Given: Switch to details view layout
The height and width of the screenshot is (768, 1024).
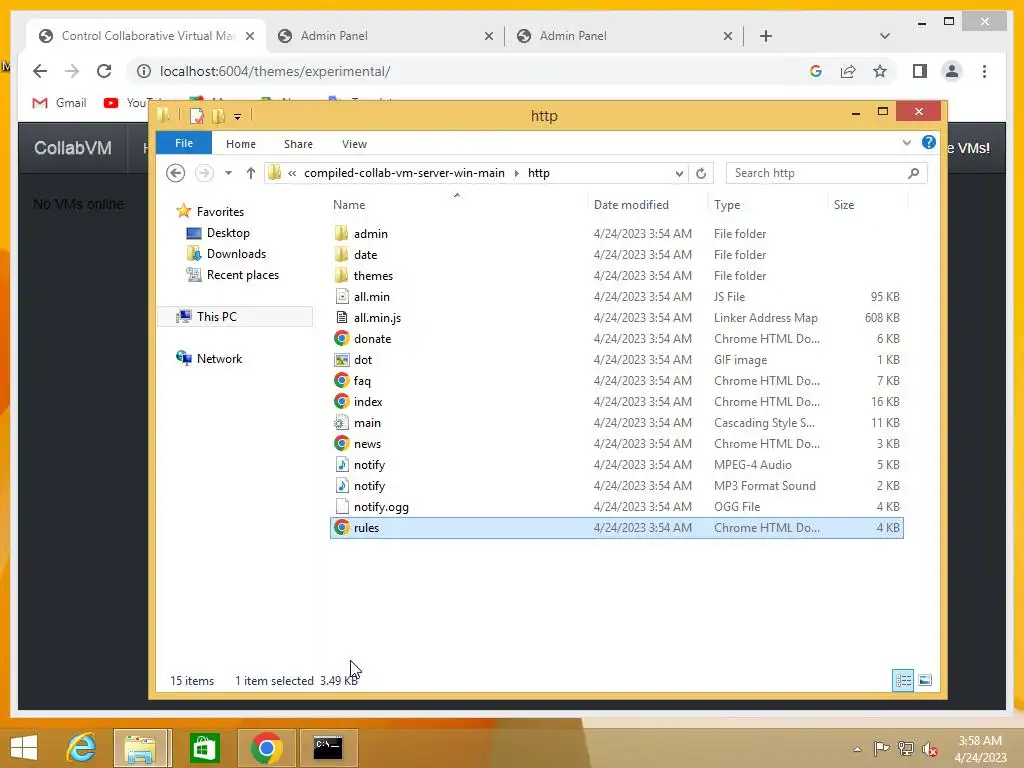Looking at the screenshot, I should (903, 680).
